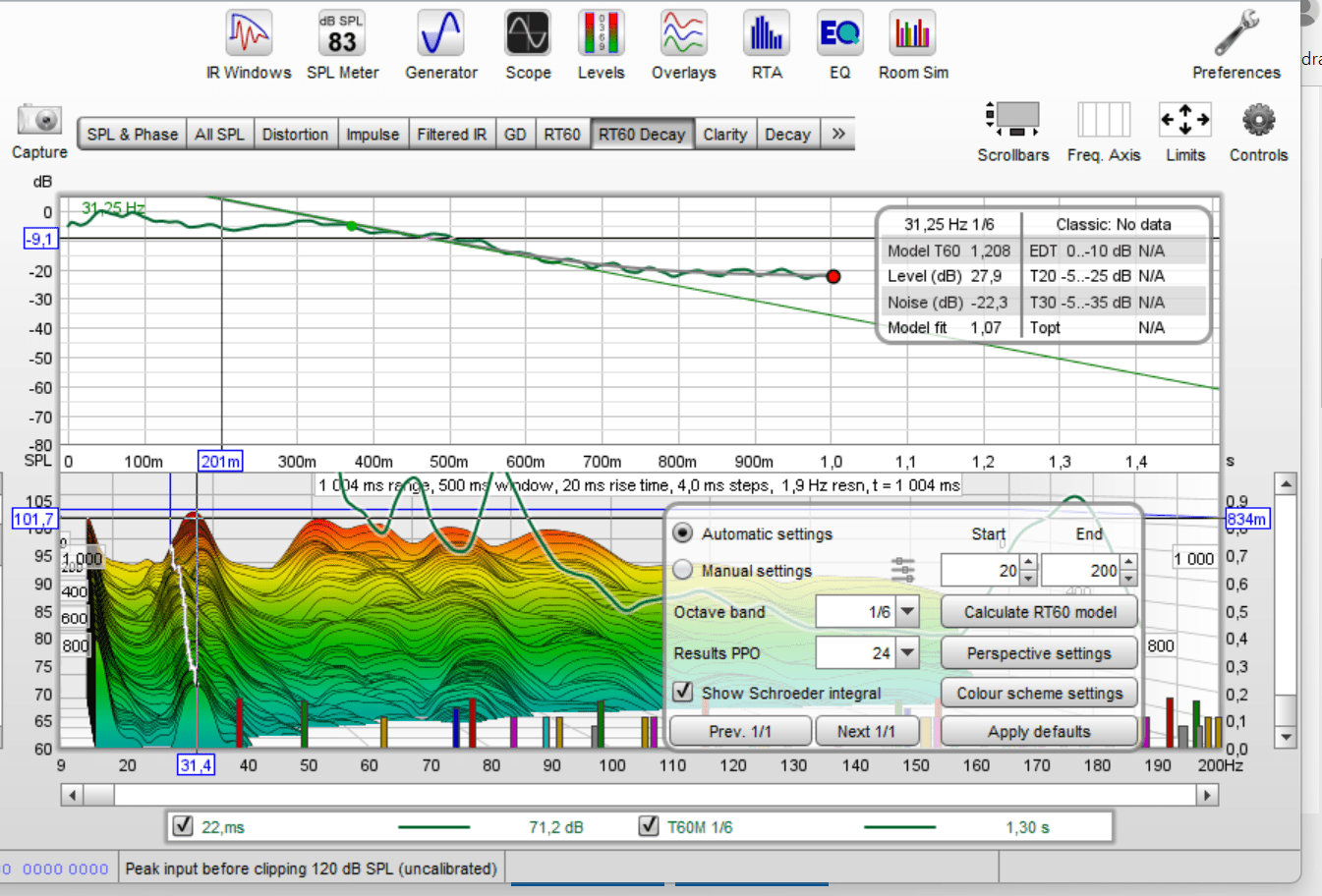Show more graph tabs with chevron
This screenshot has width=1322, height=896.
838,134
